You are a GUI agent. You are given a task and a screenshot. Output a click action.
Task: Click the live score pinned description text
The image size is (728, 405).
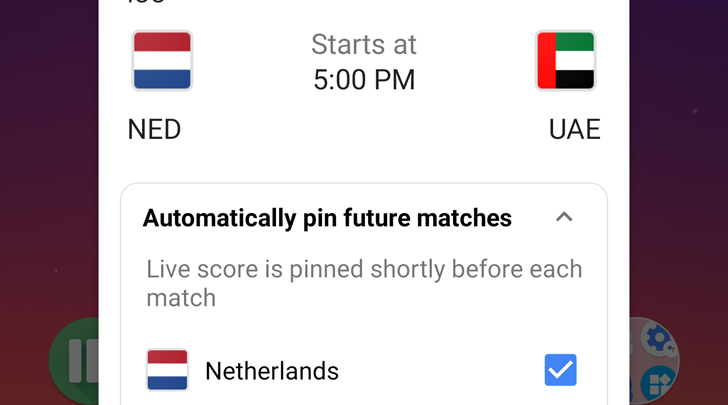[x=364, y=283]
